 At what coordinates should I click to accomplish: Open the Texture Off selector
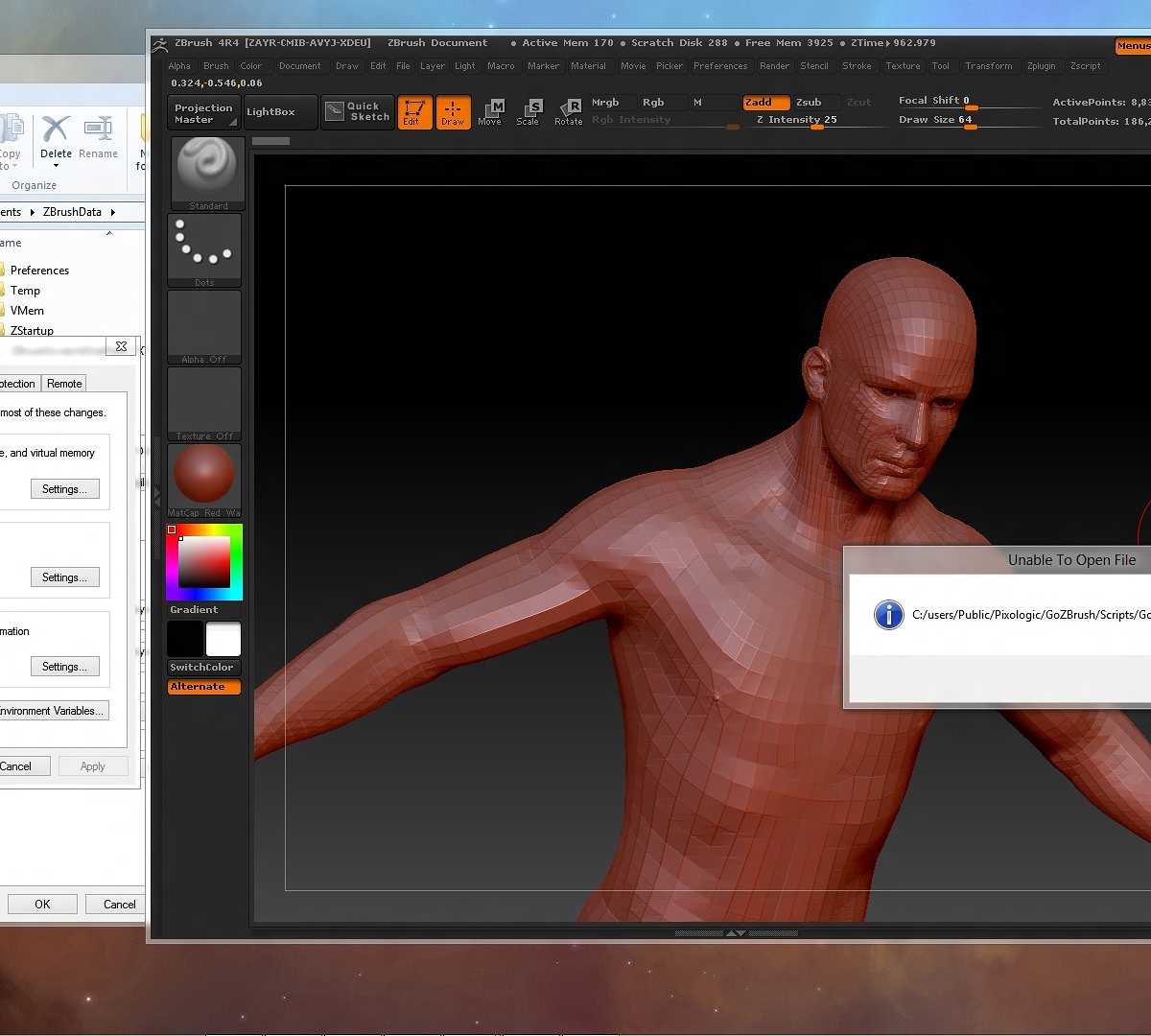pos(204,404)
